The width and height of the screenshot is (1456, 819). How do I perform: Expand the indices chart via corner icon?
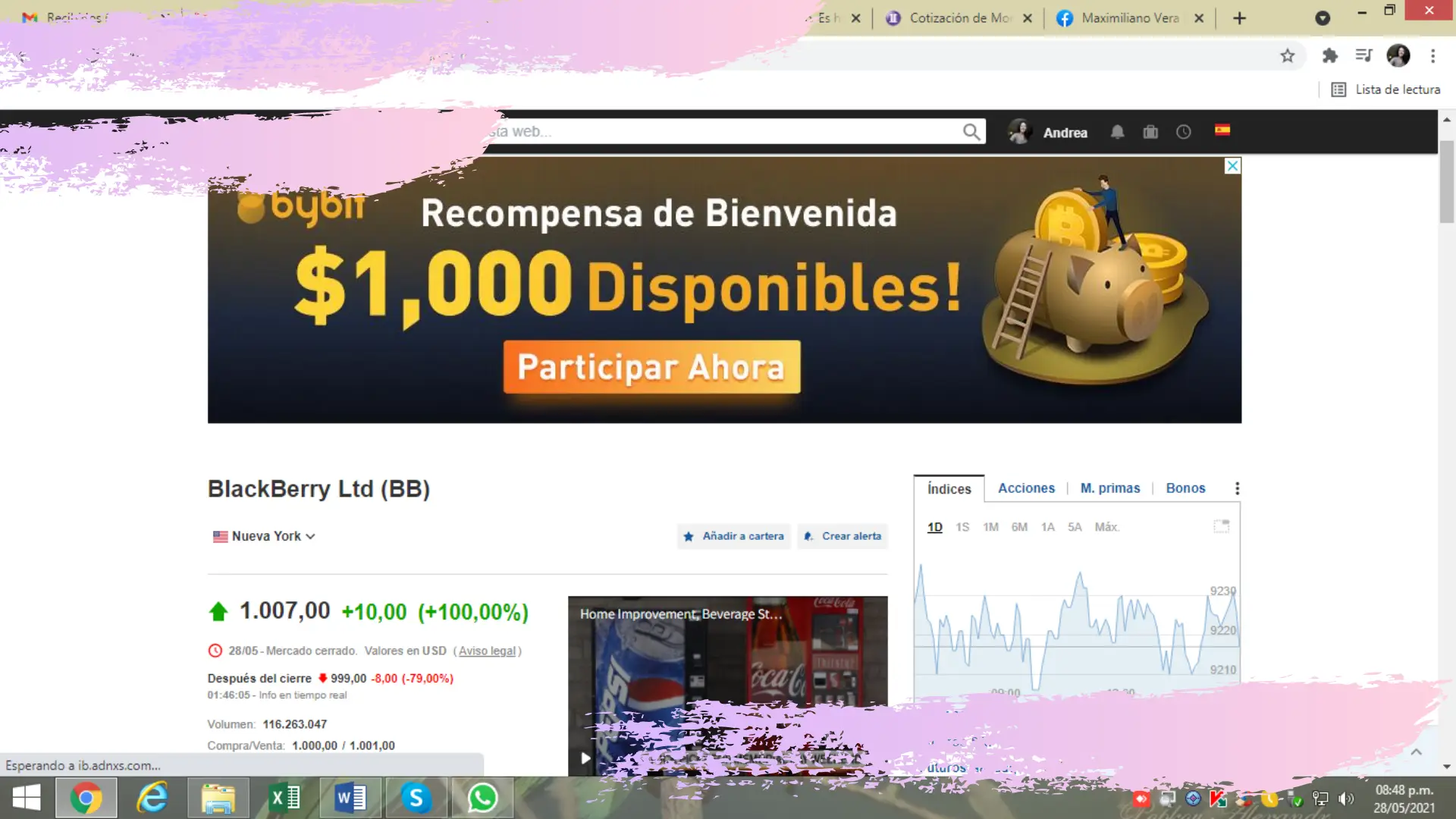(x=1221, y=526)
